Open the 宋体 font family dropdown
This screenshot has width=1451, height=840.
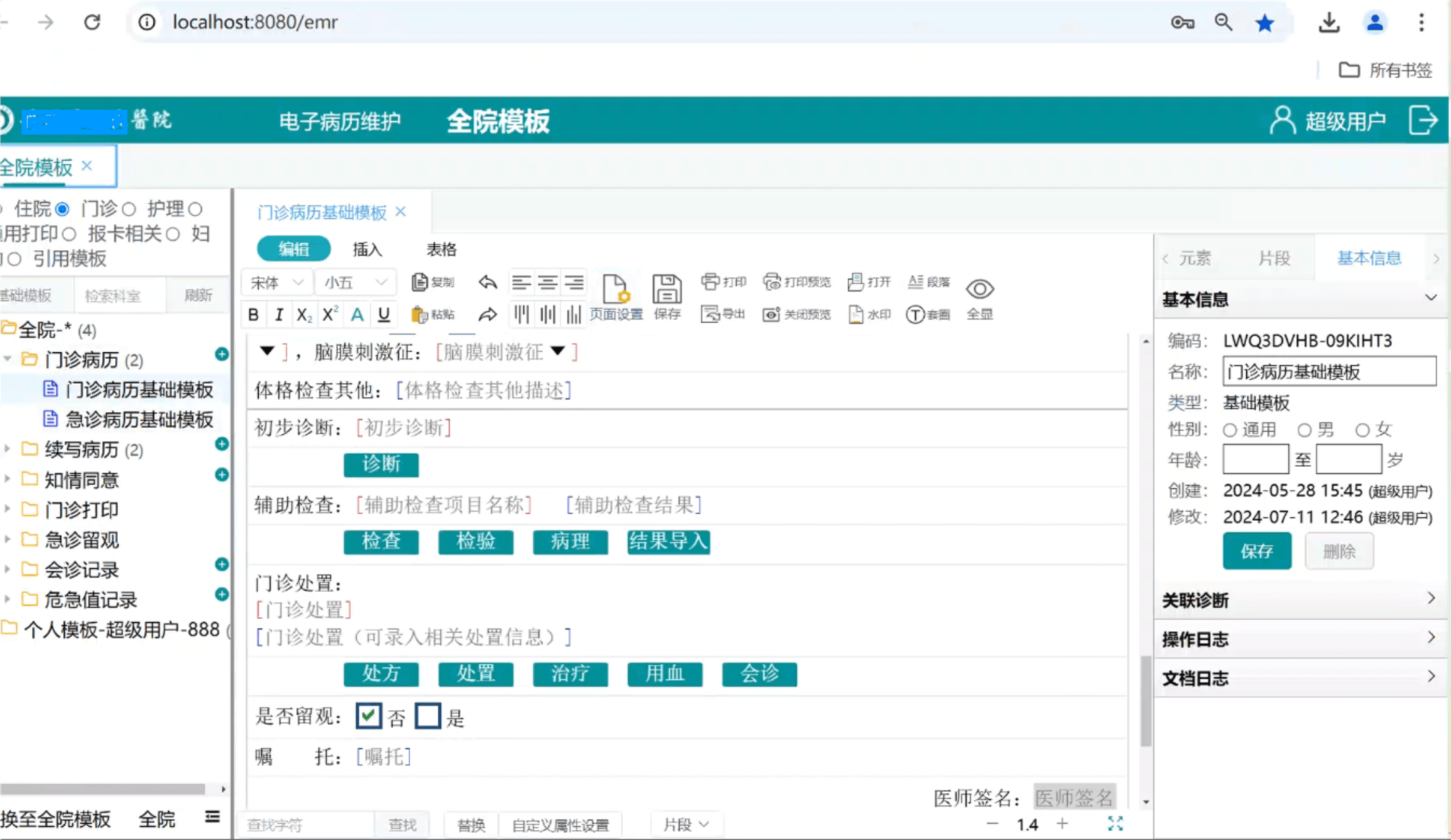tap(277, 282)
